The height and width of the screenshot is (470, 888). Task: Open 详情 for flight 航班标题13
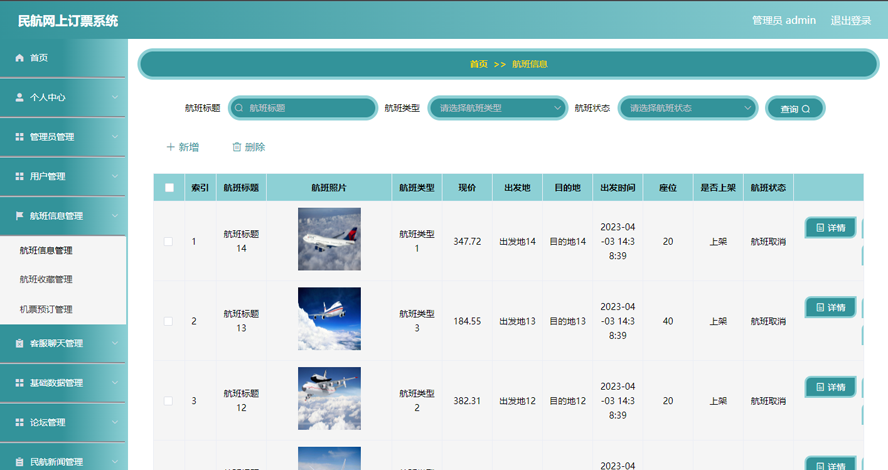coord(831,308)
